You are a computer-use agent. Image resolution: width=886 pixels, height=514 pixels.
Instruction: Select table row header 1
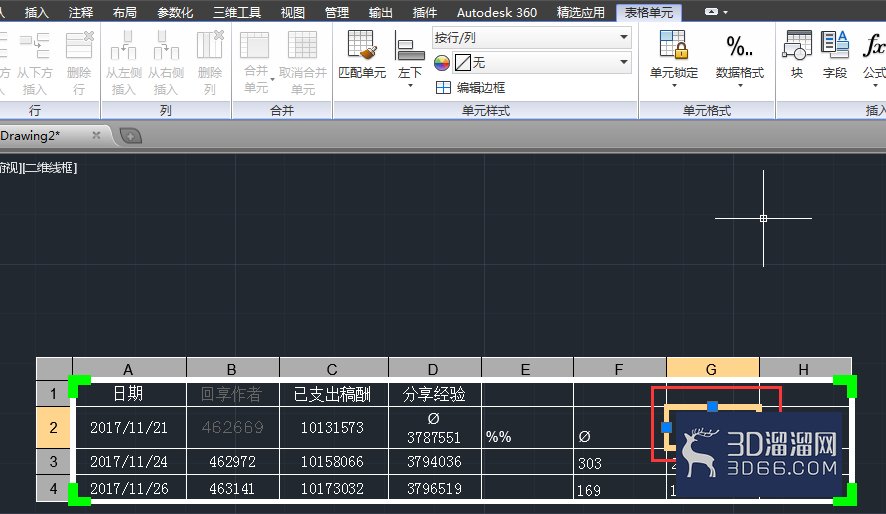coord(54,393)
